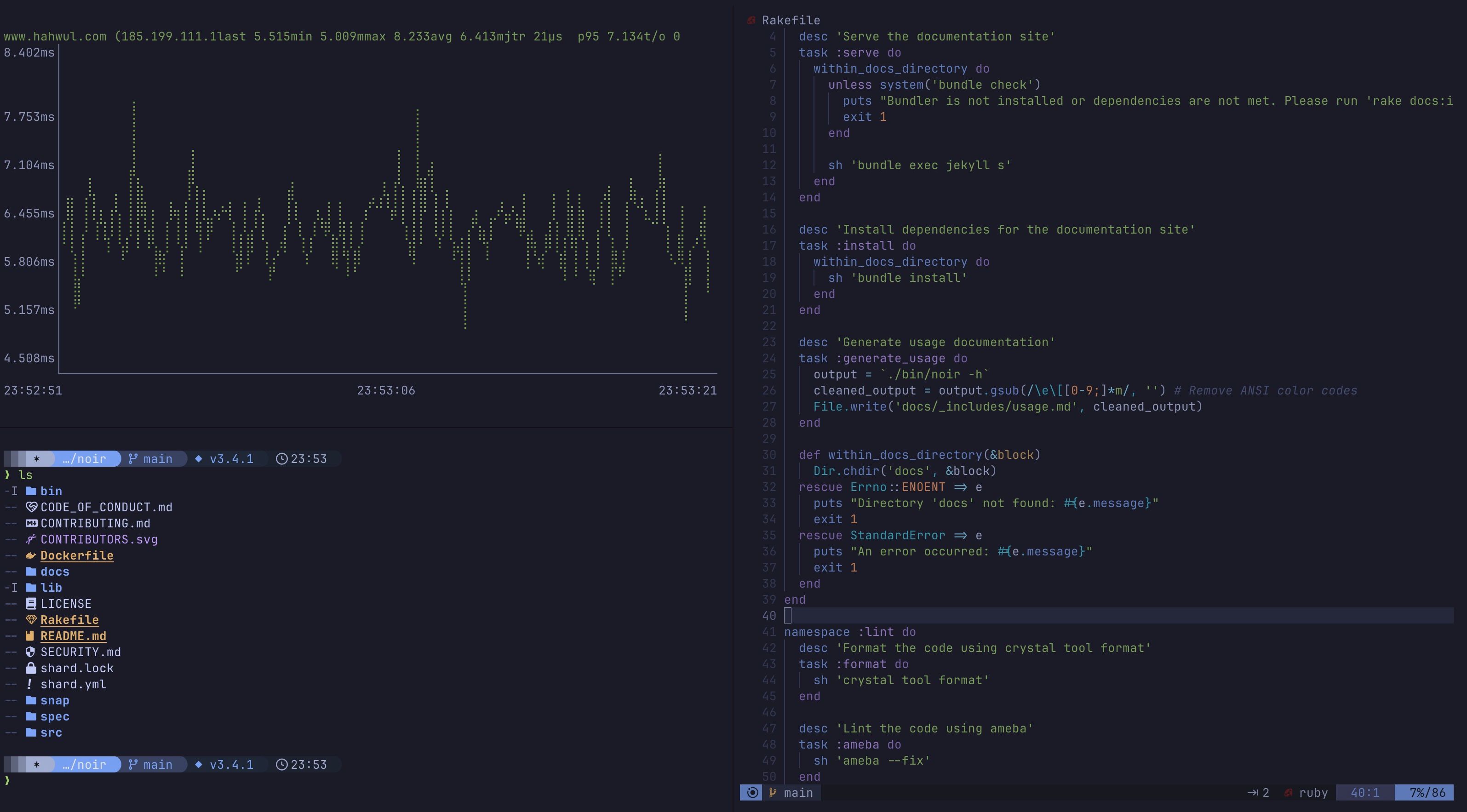Click the 23:53 time in upper prompt
The height and width of the screenshot is (812, 1467).
(309, 459)
